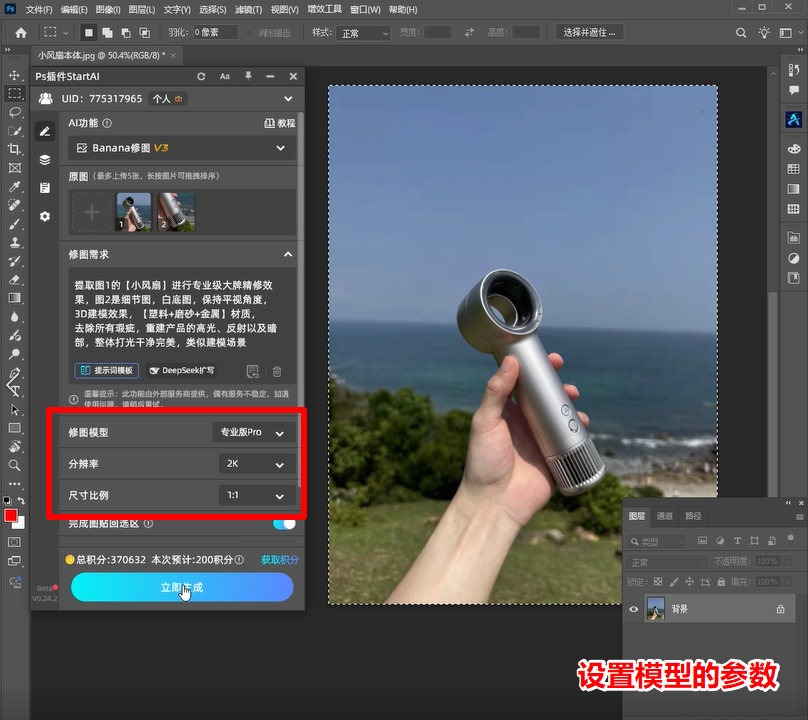The height and width of the screenshot is (720, 808).
Task: Click the 获取积分 link
Action: 280,560
